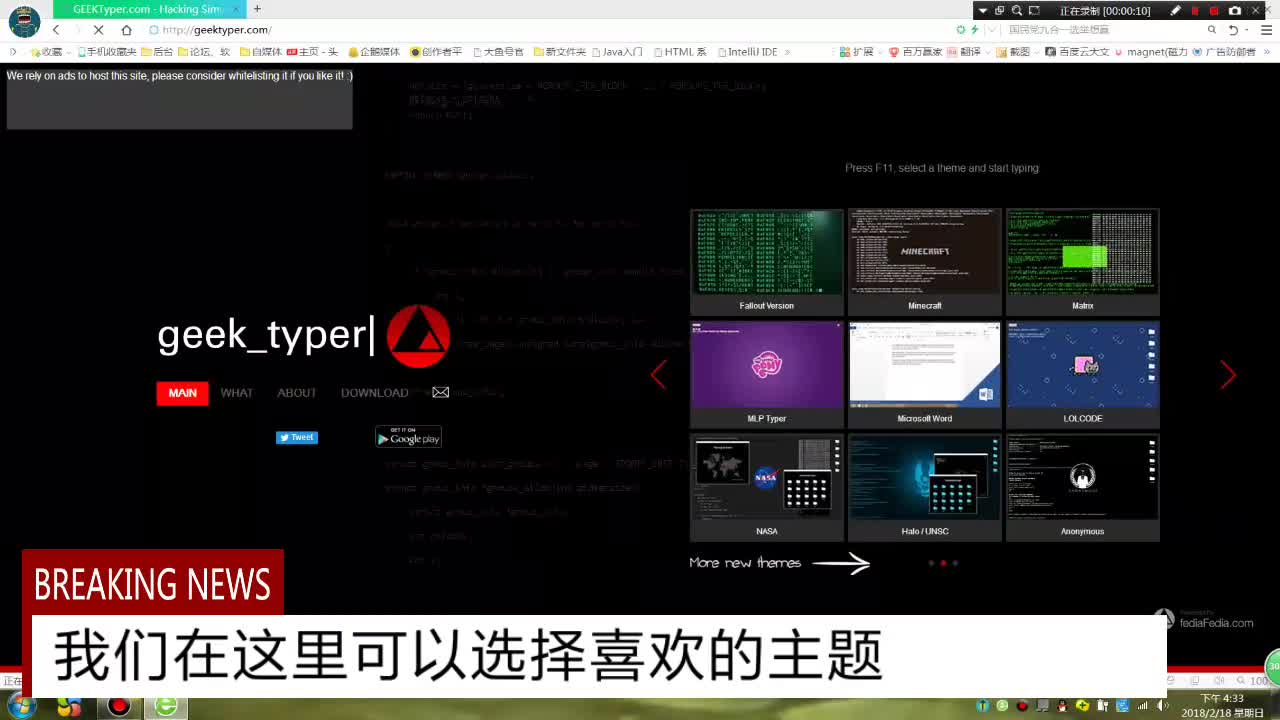Image resolution: width=1280 pixels, height=720 pixels.
Task: Open the 收藏 favorites bookmark
Action: pos(46,52)
